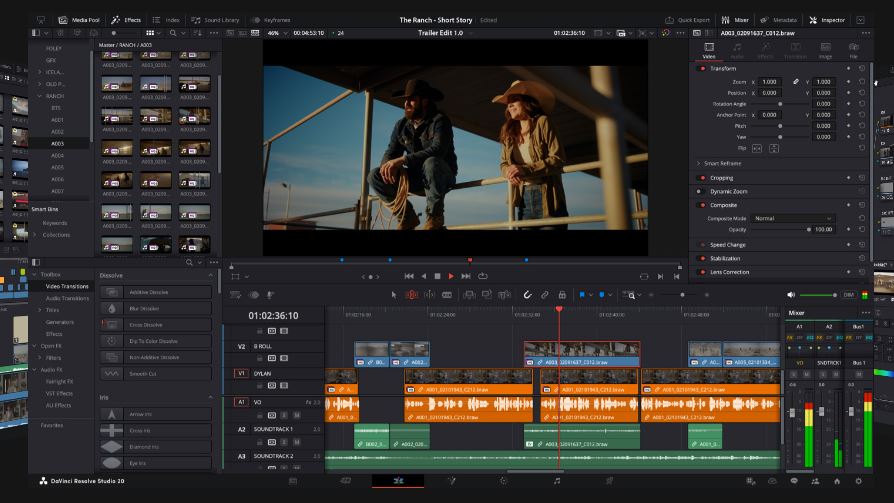Toggle the Linked Selection chain icon
894x503 pixels.
545,295
